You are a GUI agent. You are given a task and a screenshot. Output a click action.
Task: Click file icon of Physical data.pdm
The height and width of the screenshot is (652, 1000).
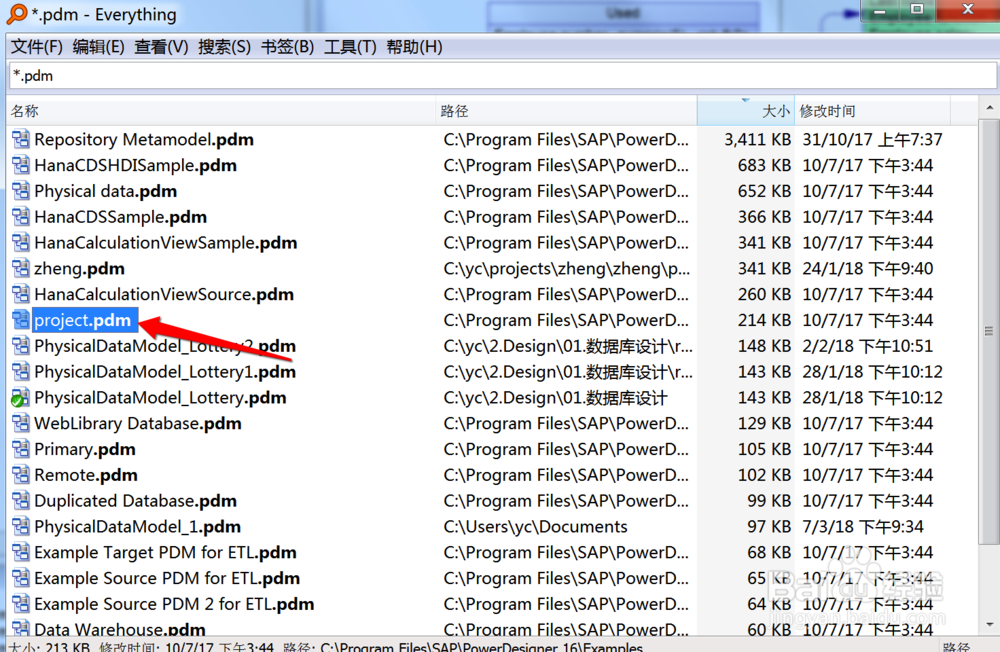coord(20,191)
